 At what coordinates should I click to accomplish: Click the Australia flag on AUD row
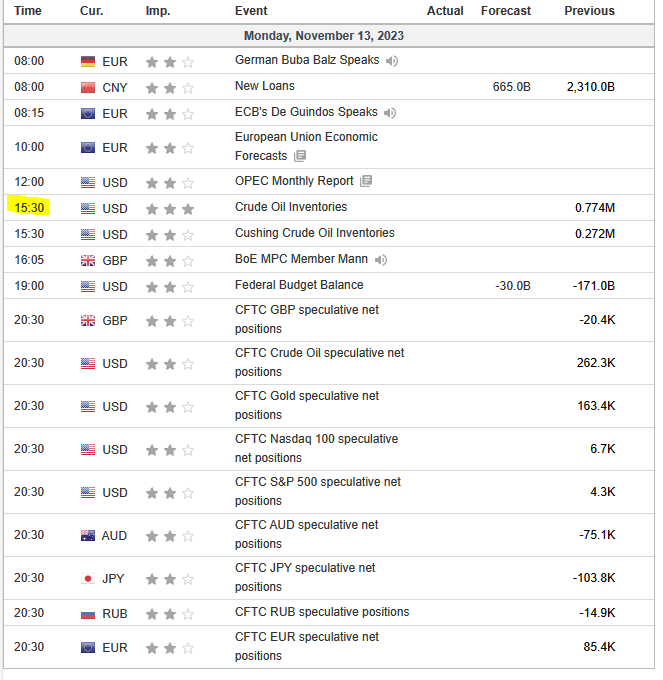[x=88, y=535]
